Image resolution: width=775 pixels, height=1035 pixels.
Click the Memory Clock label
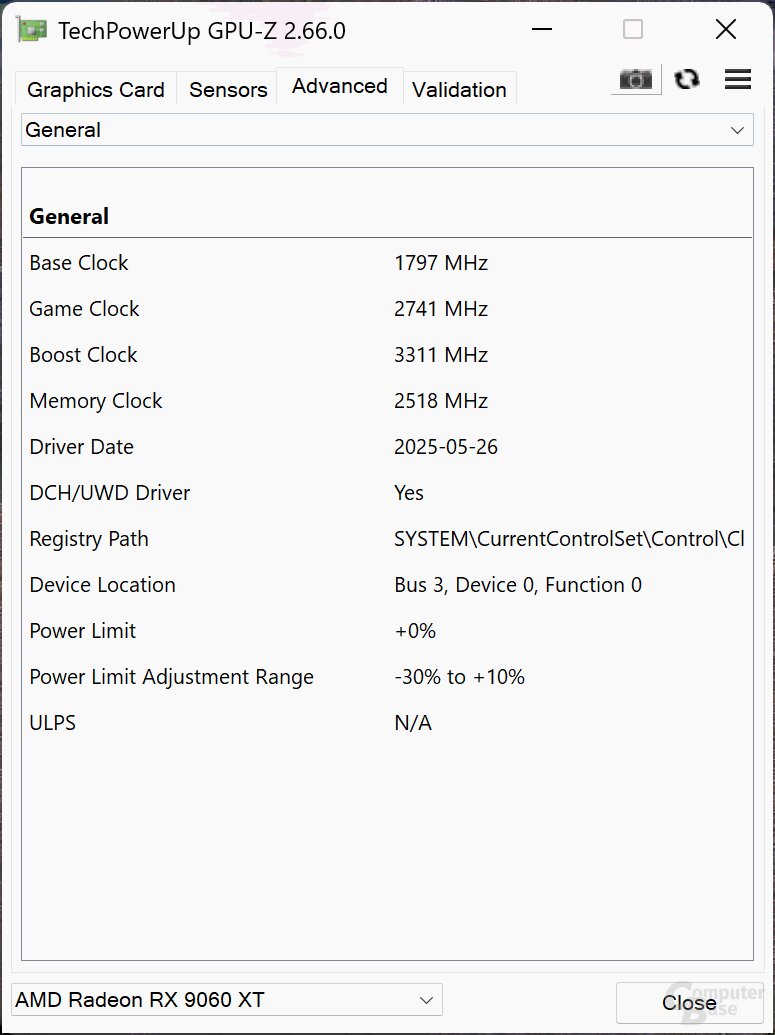(96, 401)
